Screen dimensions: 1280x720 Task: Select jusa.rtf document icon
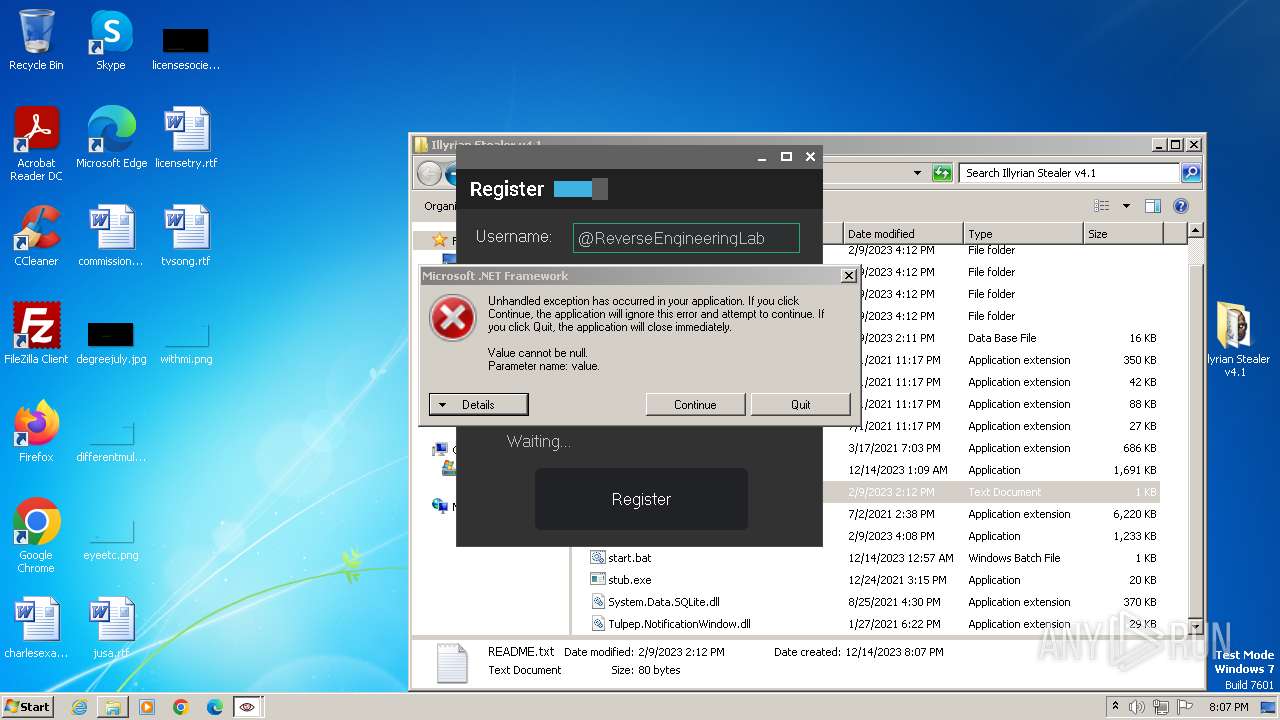coord(111,628)
